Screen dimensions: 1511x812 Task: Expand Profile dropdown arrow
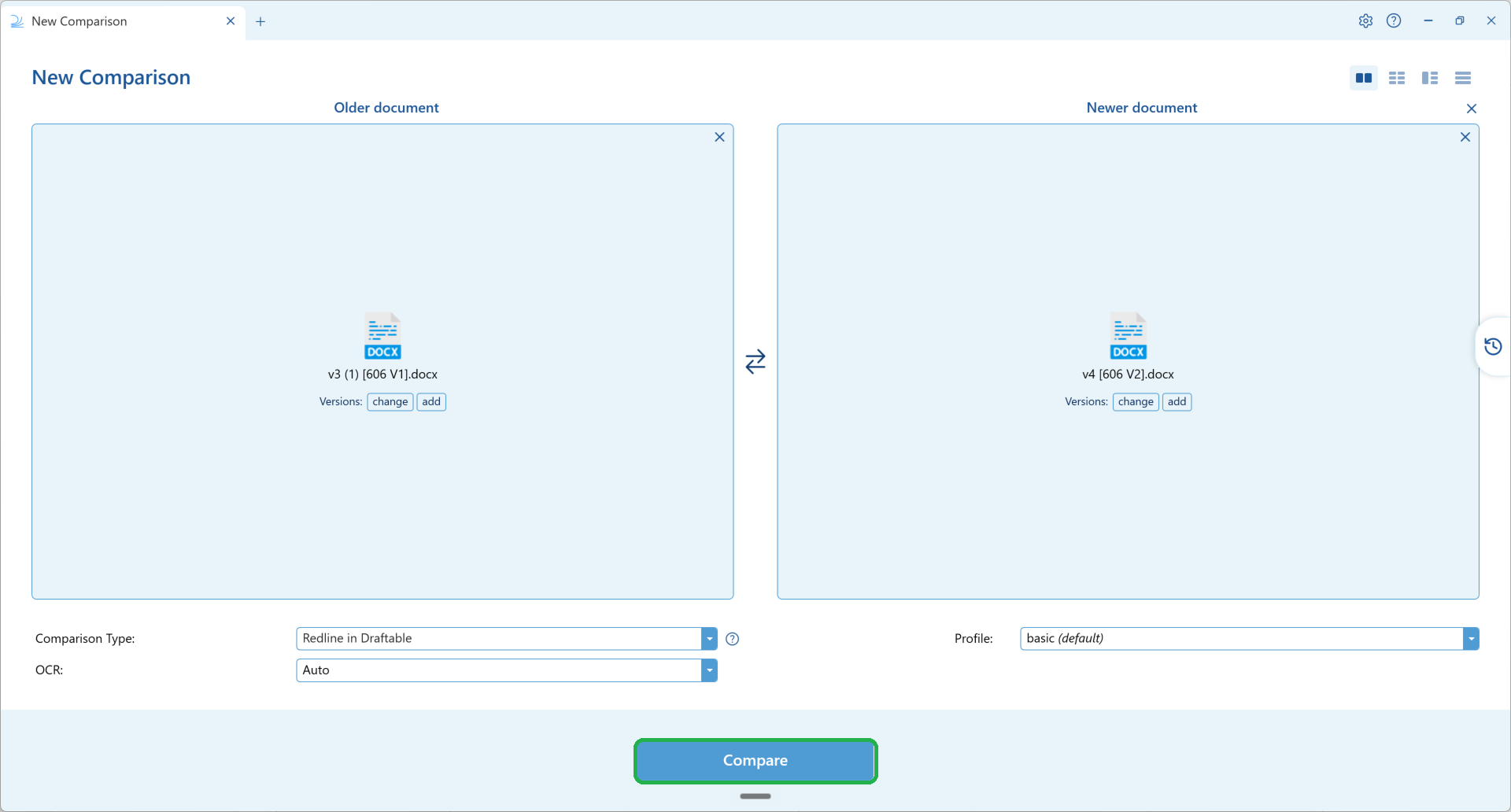pos(1471,639)
